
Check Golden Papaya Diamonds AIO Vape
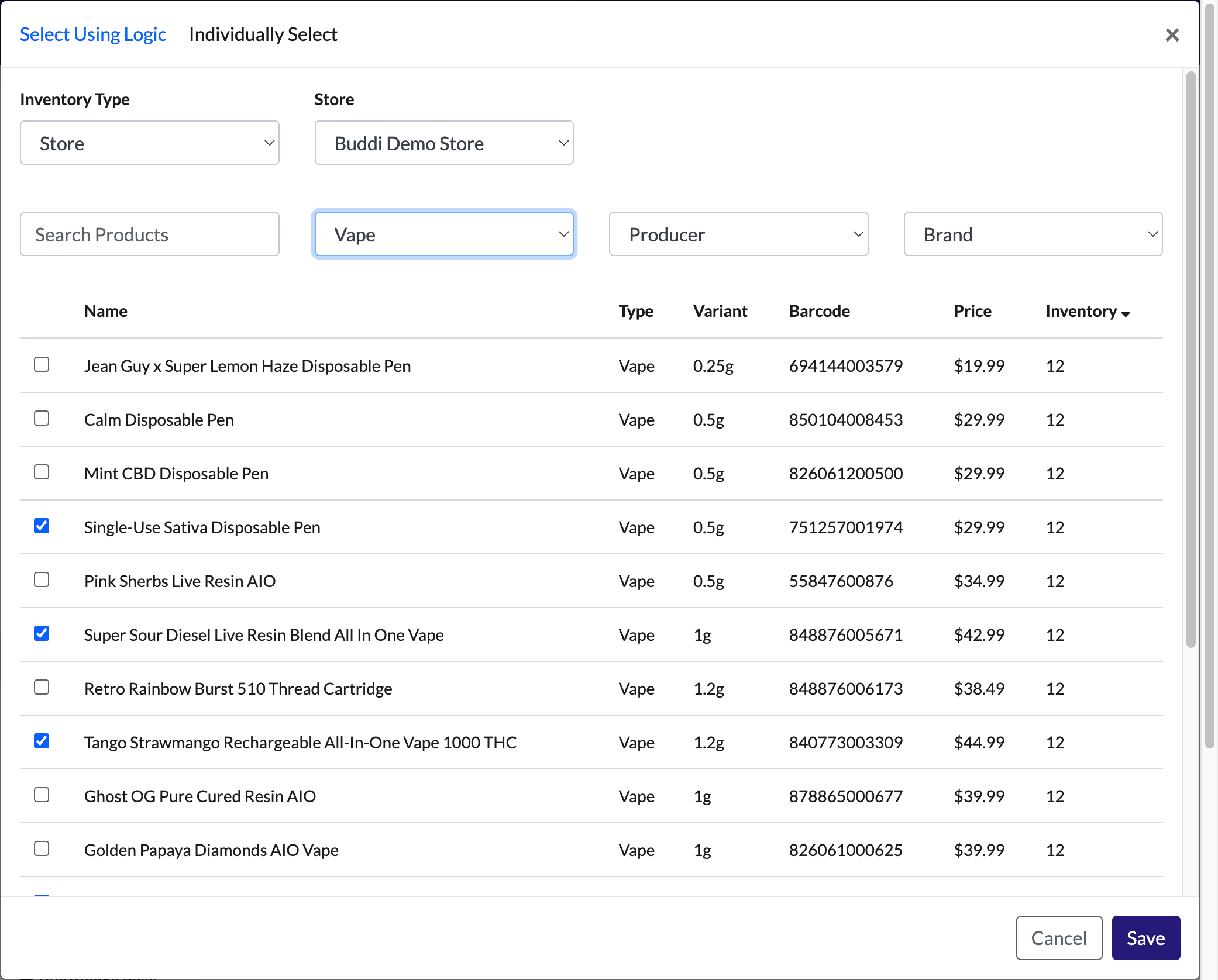[x=42, y=848]
